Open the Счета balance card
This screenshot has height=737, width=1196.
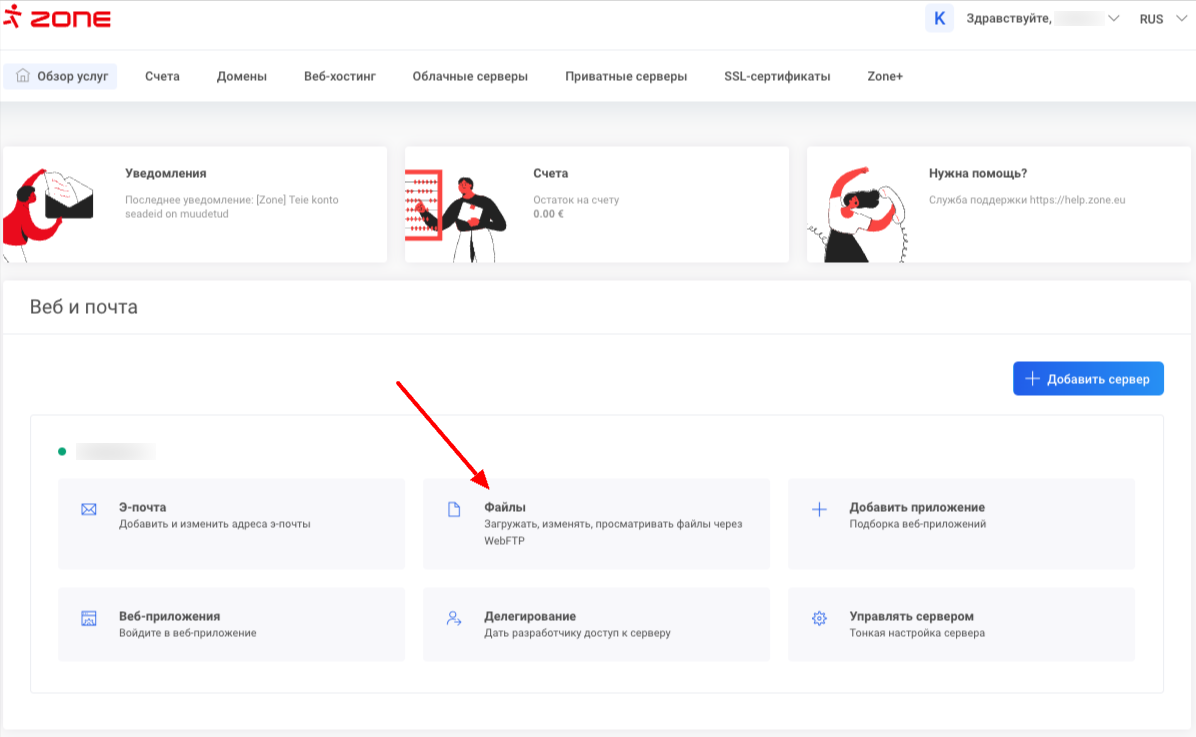[x=597, y=204]
